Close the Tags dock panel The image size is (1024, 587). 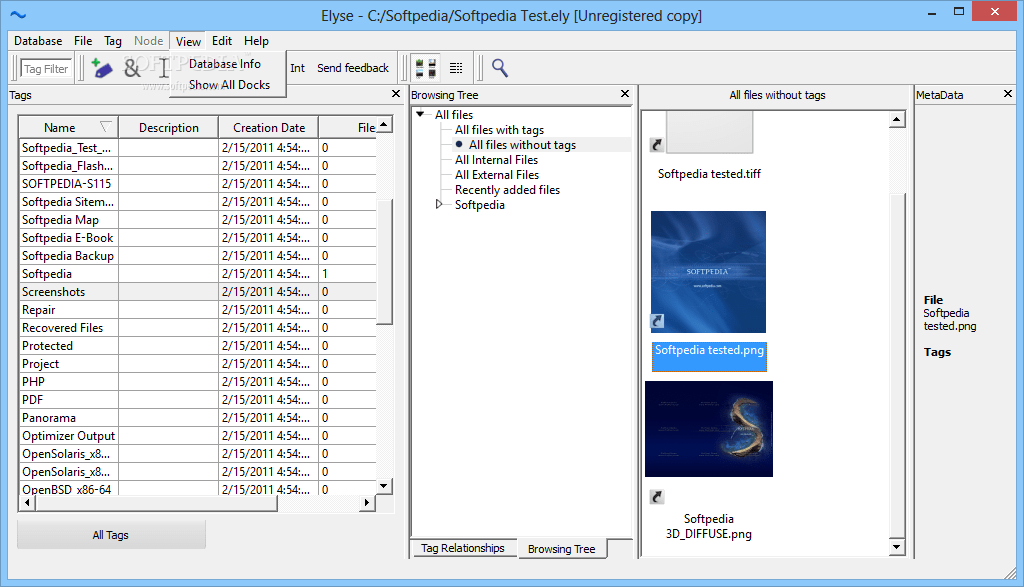(396, 94)
